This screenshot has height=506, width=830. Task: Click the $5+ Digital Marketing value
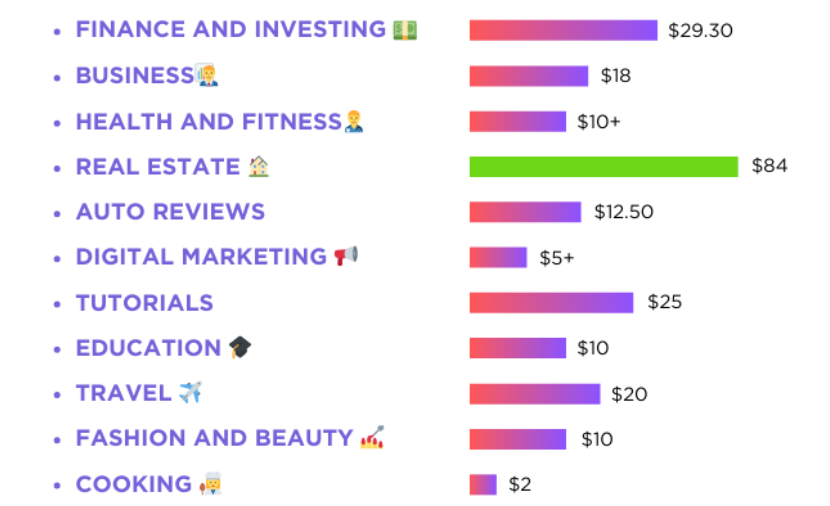click(x=557, y=258)
